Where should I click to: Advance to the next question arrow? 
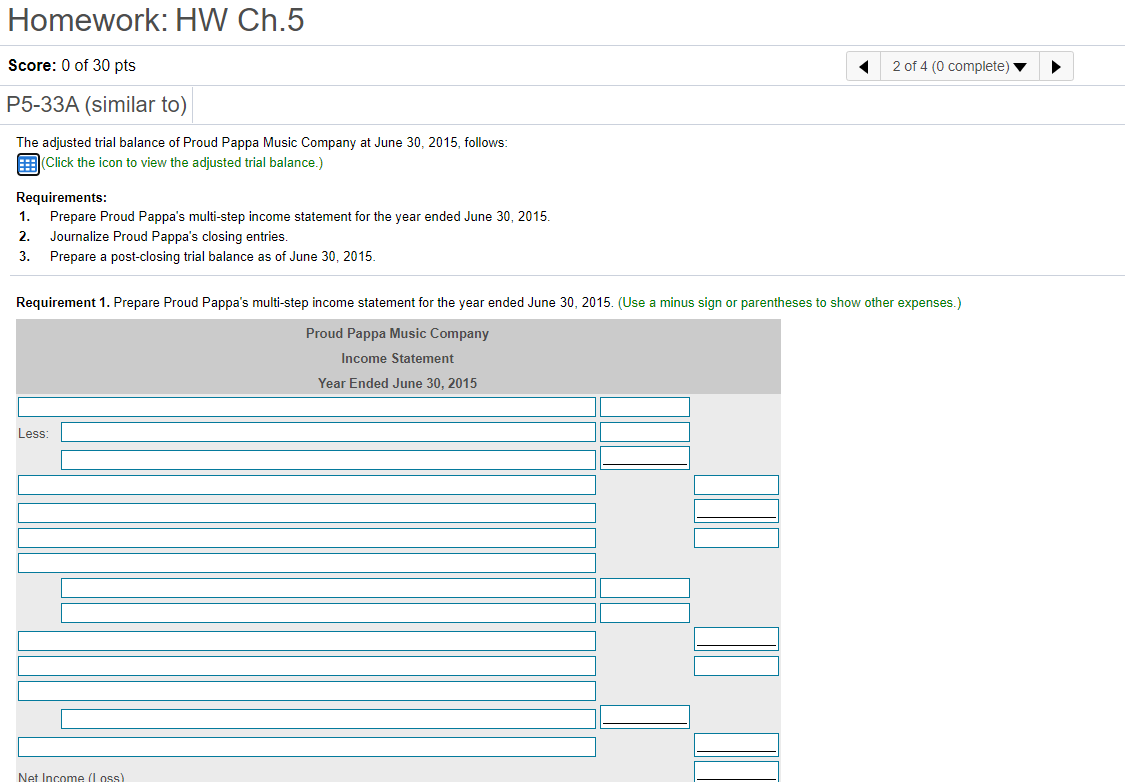point(1056,67)
